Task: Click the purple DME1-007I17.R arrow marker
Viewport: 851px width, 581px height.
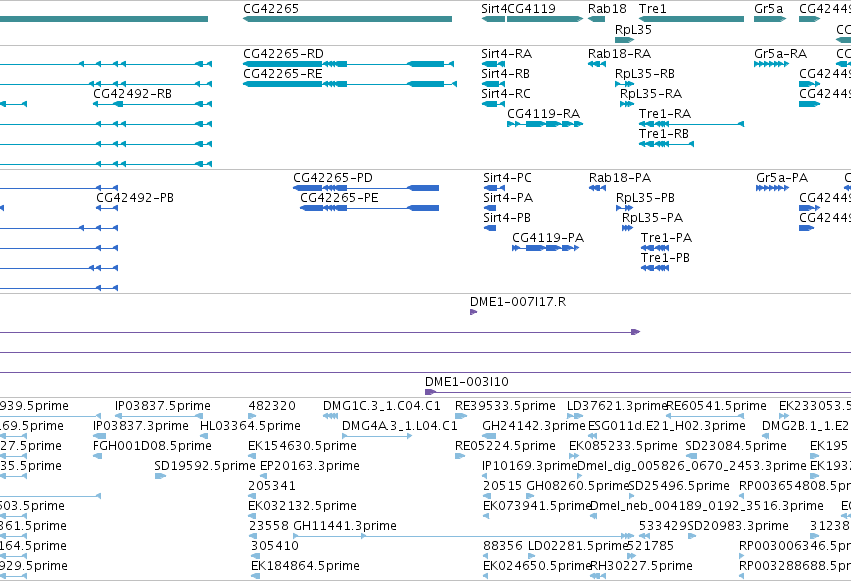Action: 473,312
